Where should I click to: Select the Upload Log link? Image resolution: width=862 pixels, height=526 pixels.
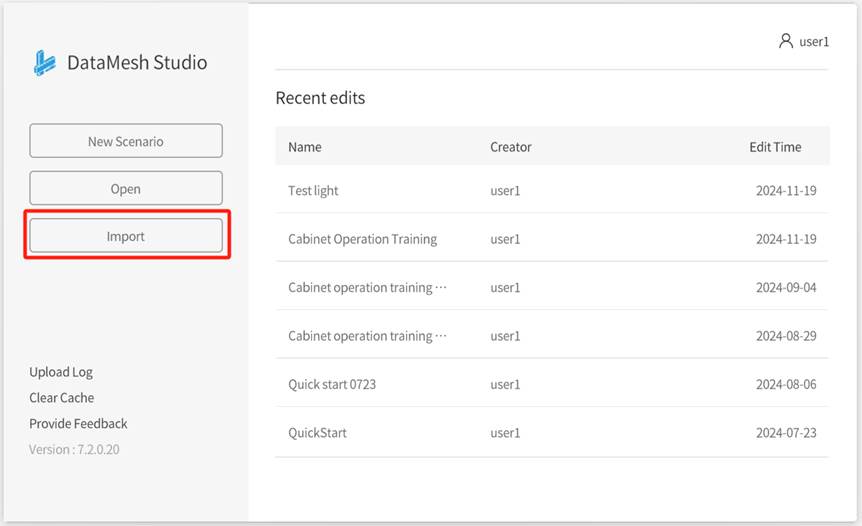coord(61,372)
